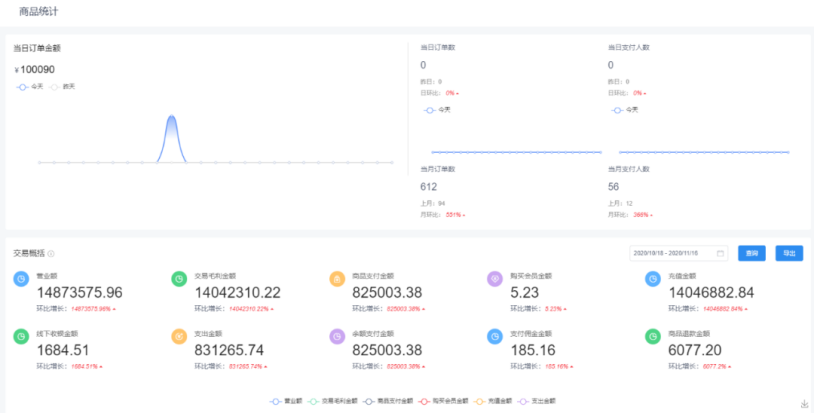
Task: Click the 查询 button
Action: click(x=752, y=253)
